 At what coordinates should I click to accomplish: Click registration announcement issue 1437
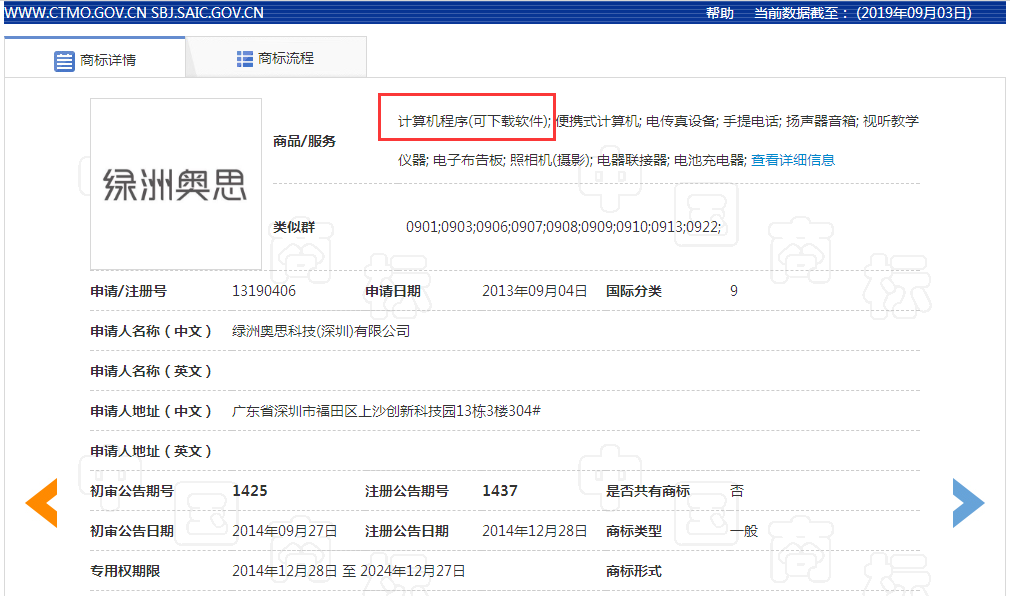click(500, 491)
